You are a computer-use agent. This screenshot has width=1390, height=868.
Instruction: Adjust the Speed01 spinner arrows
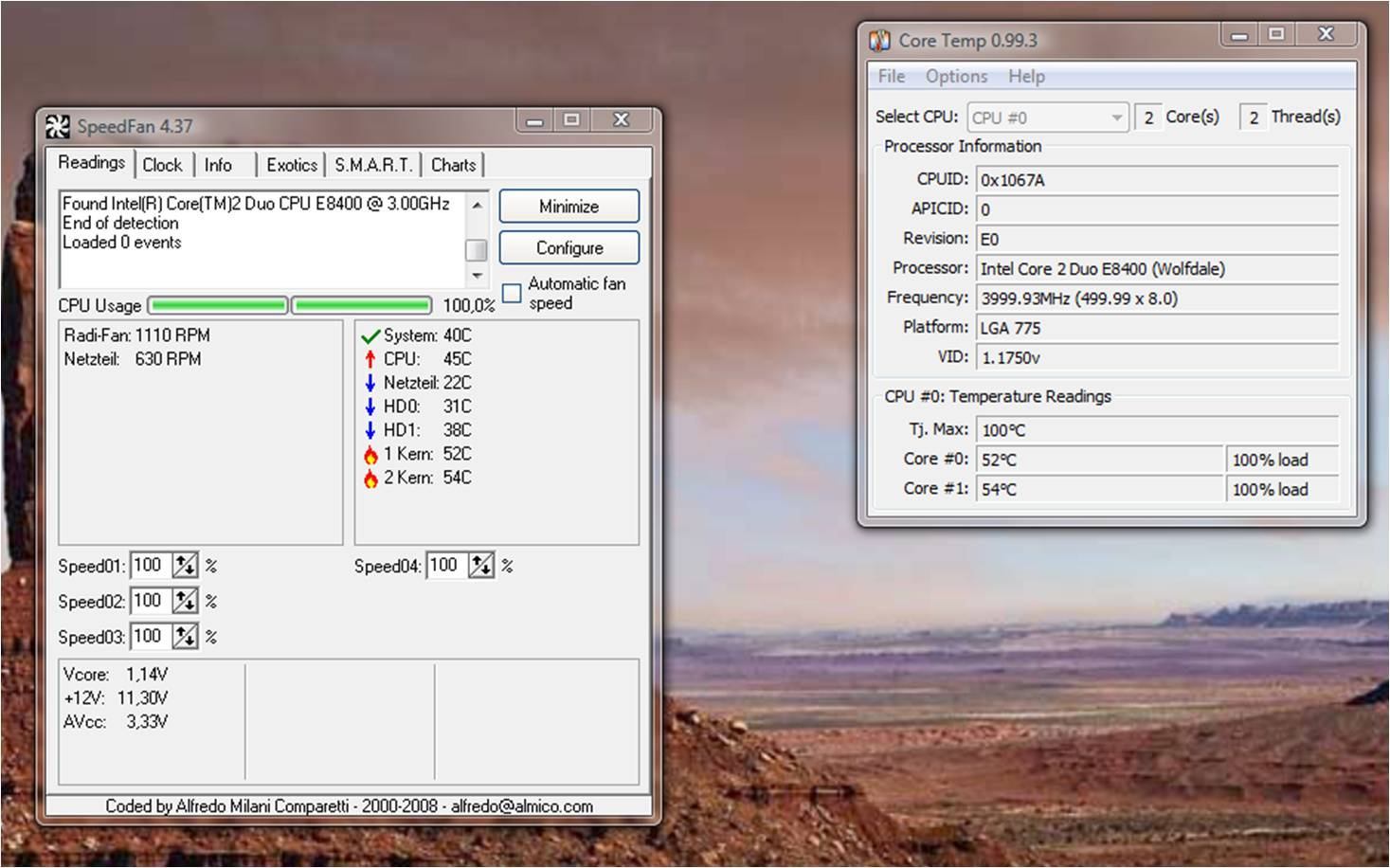185,566
